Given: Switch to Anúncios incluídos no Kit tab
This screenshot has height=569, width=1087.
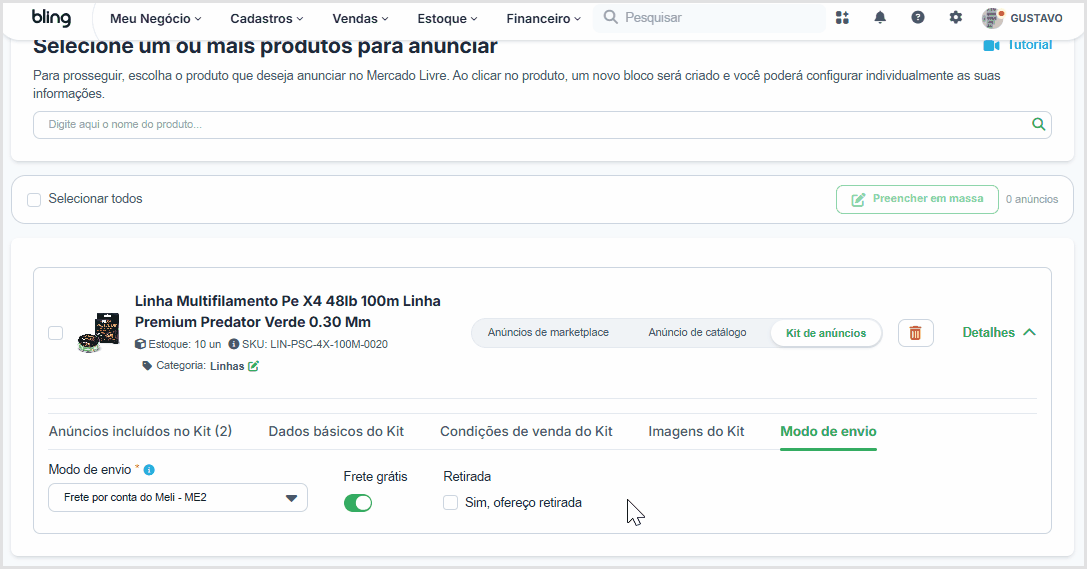Looking at the screenshot, I should pyautogui.click(x=140, y=431).
